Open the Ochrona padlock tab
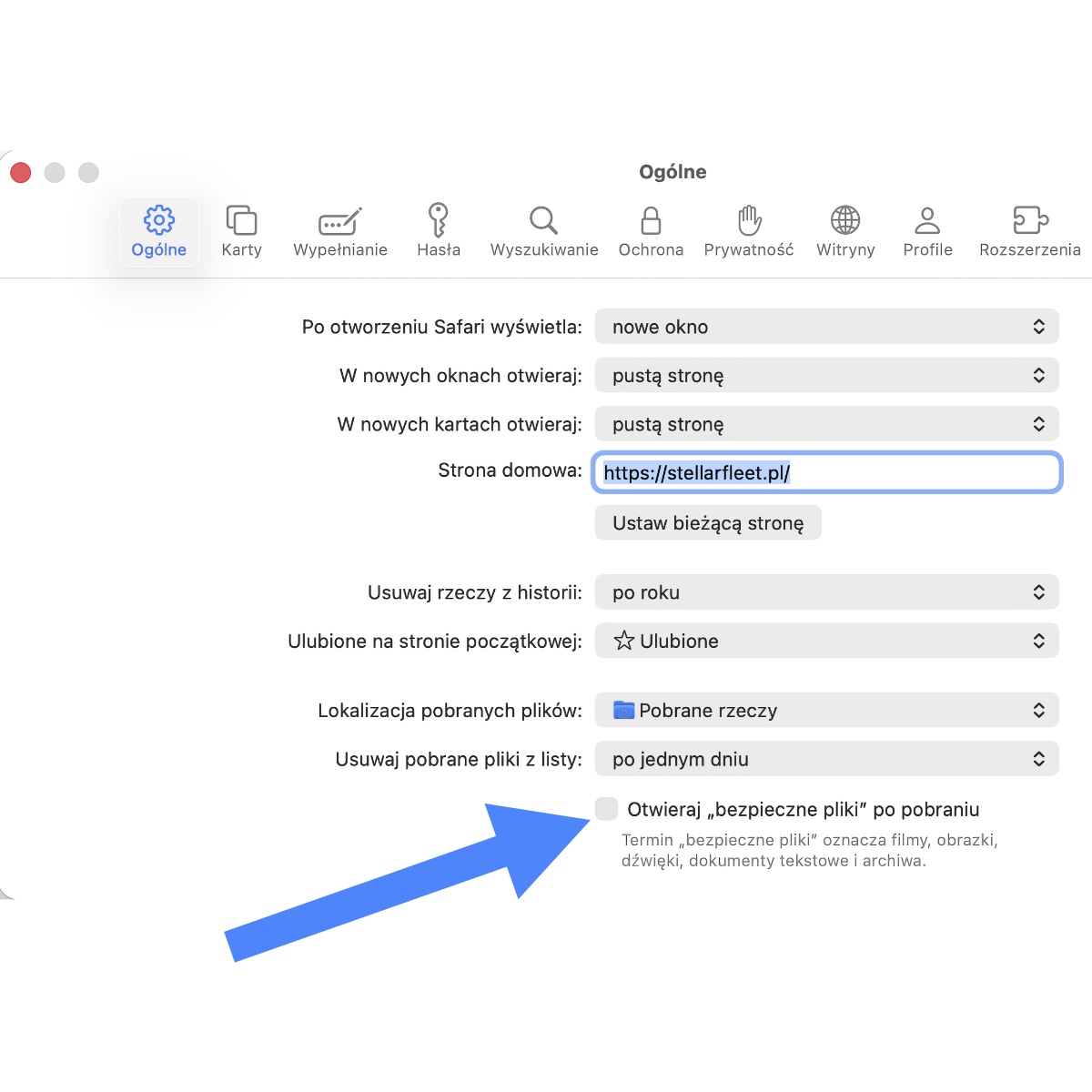Viewport: 1092px width, 1092px height. point(651,232)
